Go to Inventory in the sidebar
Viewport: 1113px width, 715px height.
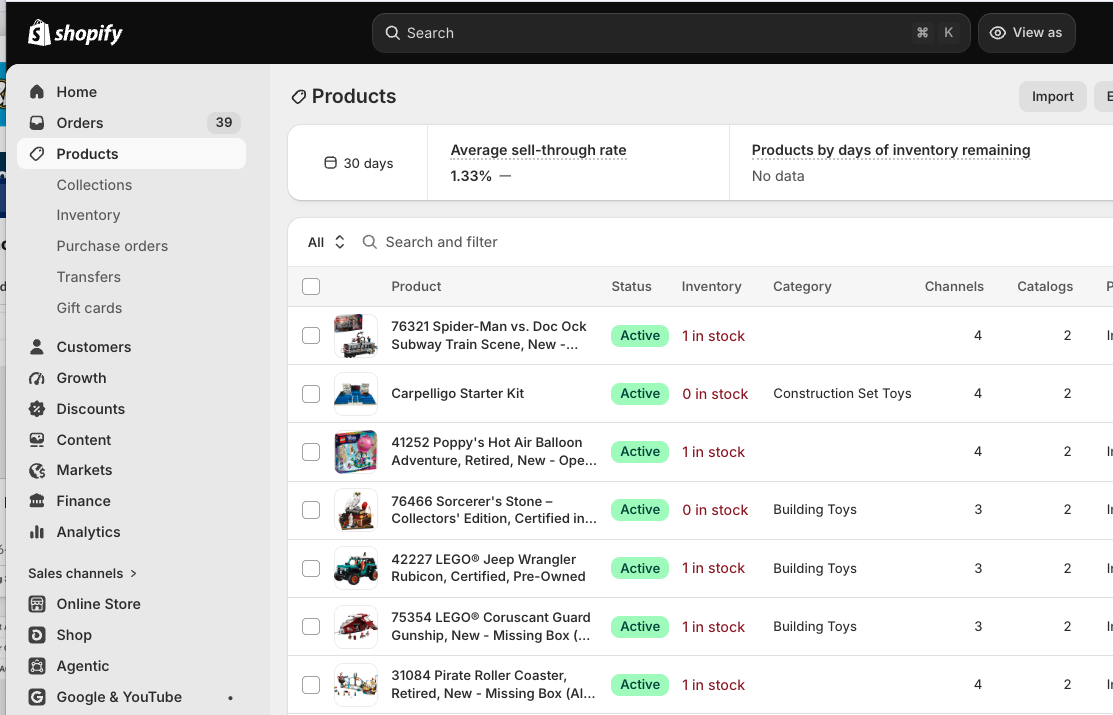coord(88,215)
